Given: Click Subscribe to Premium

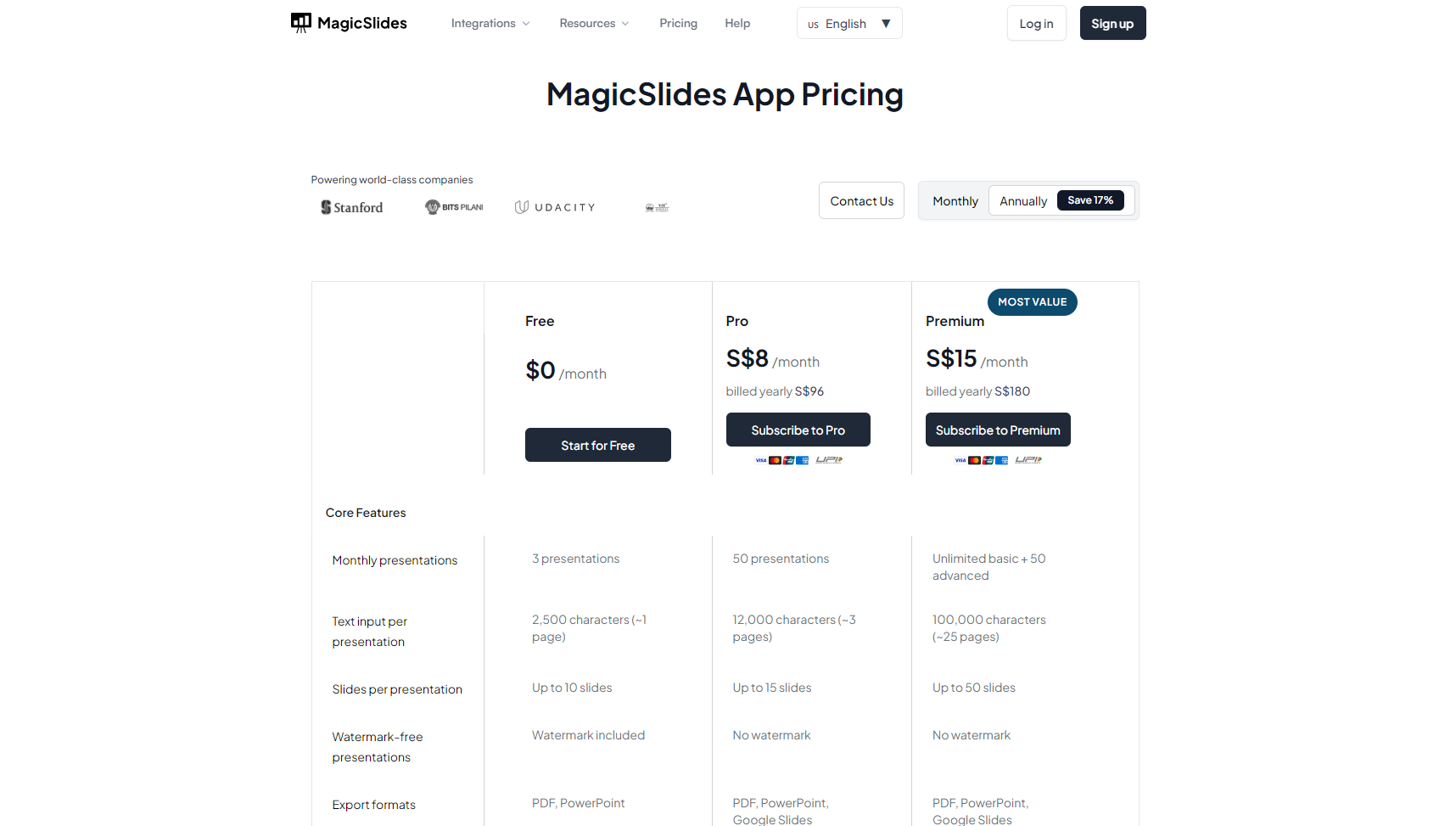Looking at the screenshot, I should 997,430.
